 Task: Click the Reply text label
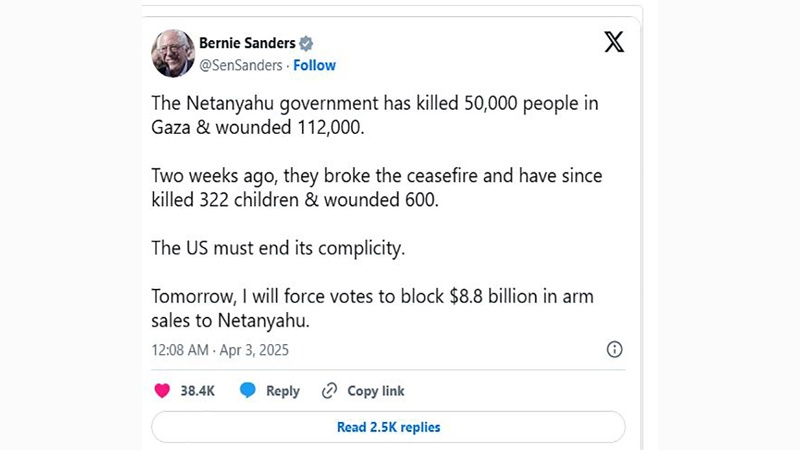coord(283,391)
